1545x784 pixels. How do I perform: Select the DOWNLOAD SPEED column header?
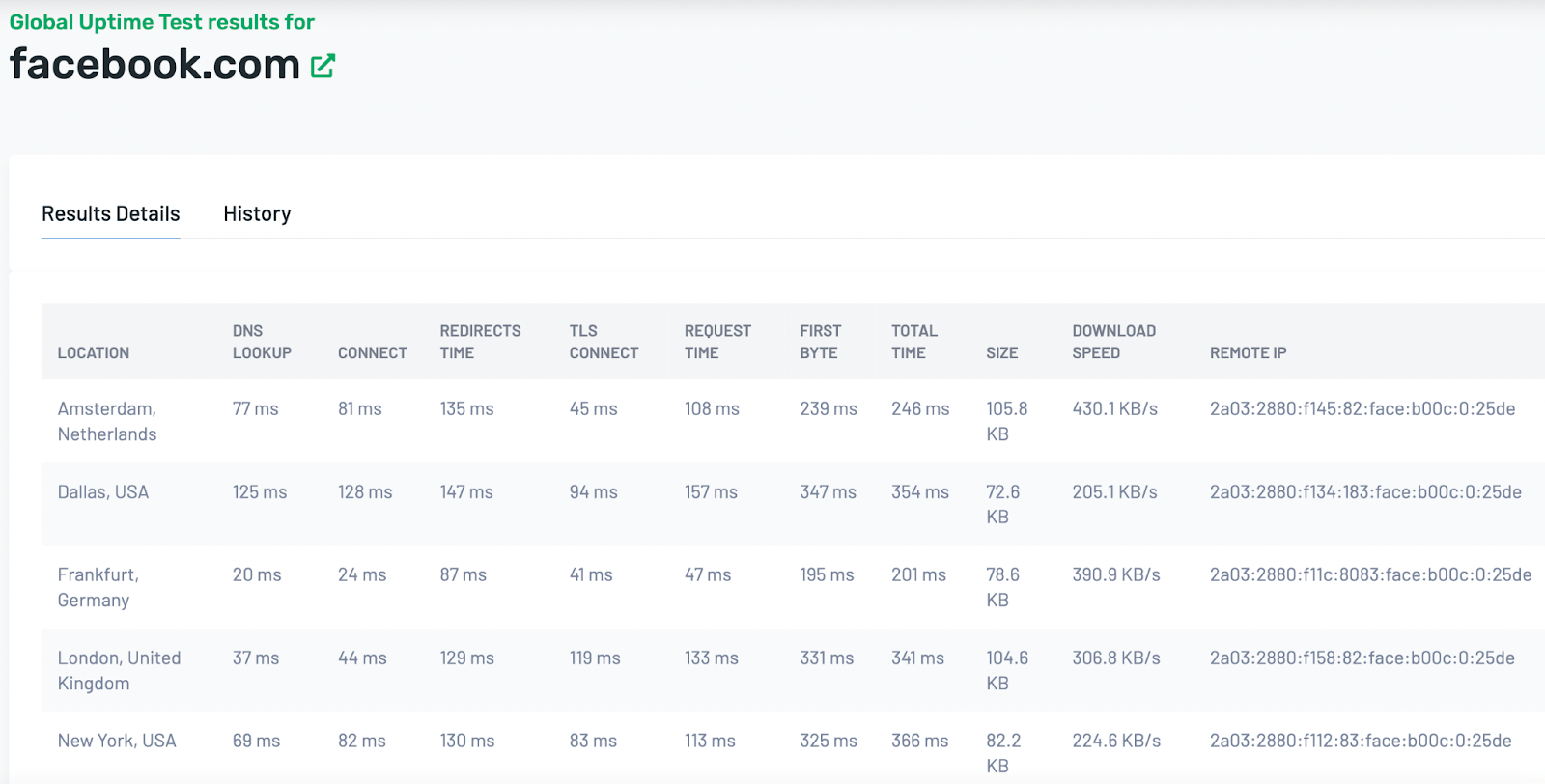(1113, 342)
